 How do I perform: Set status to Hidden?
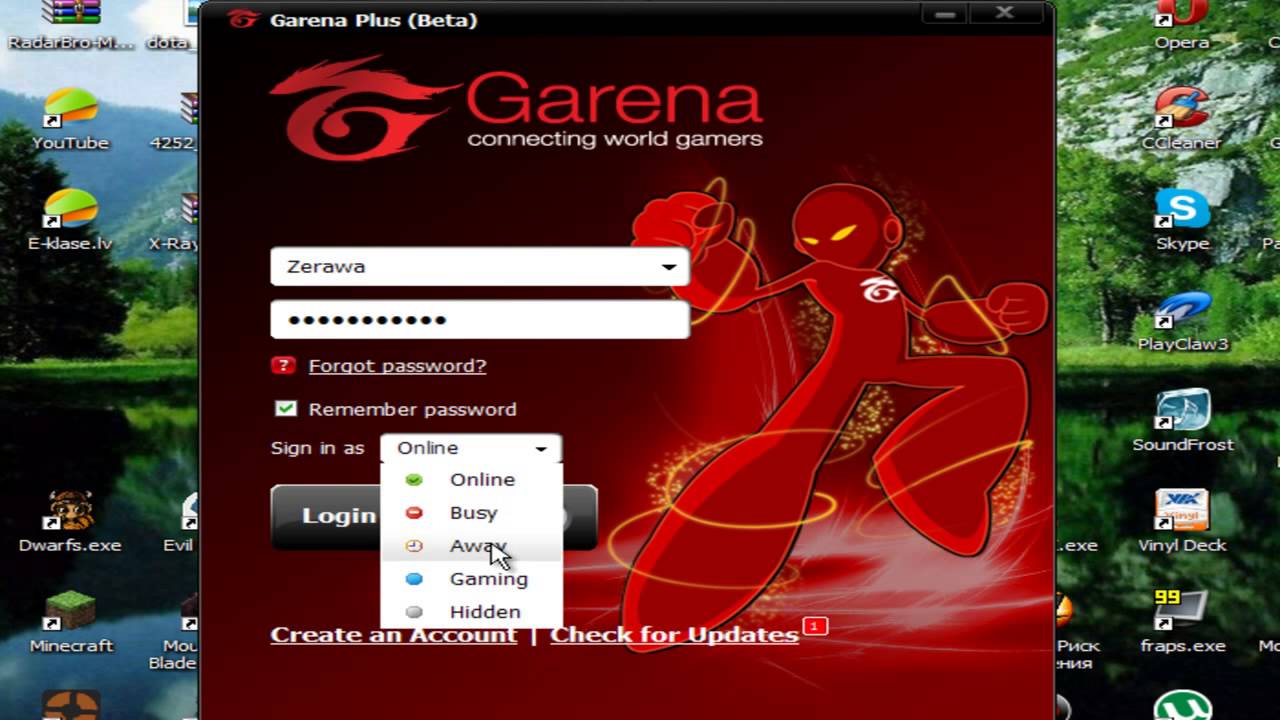click(485, 611)
